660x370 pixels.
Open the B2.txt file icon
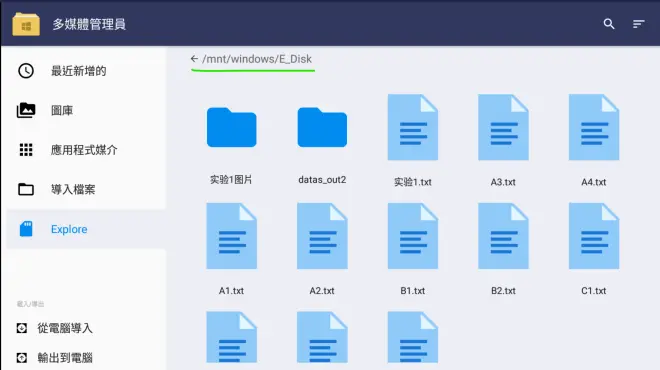click(x=503, y=236)
